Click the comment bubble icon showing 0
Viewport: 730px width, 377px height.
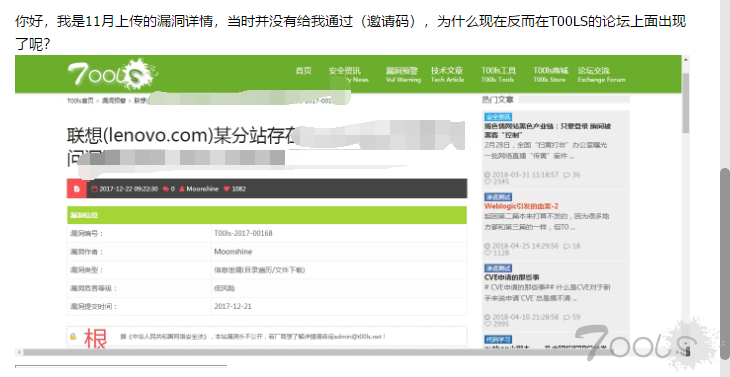point(166,189)
